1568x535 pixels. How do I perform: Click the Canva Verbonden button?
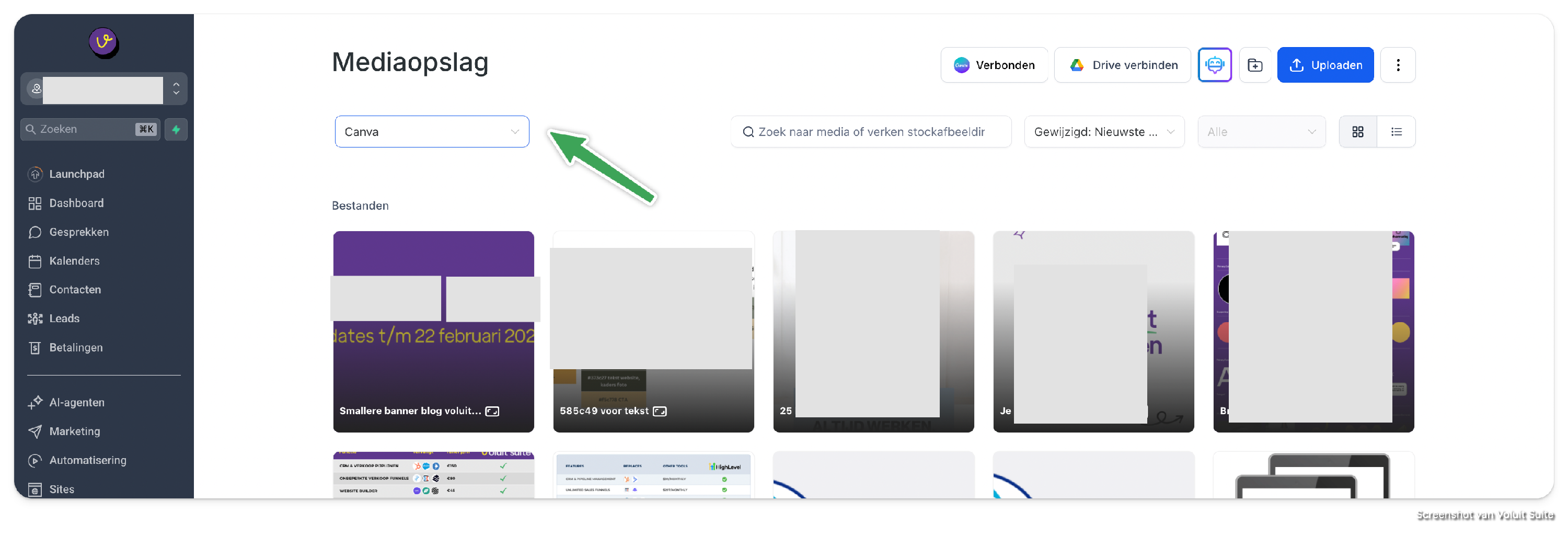coord(994,65)
